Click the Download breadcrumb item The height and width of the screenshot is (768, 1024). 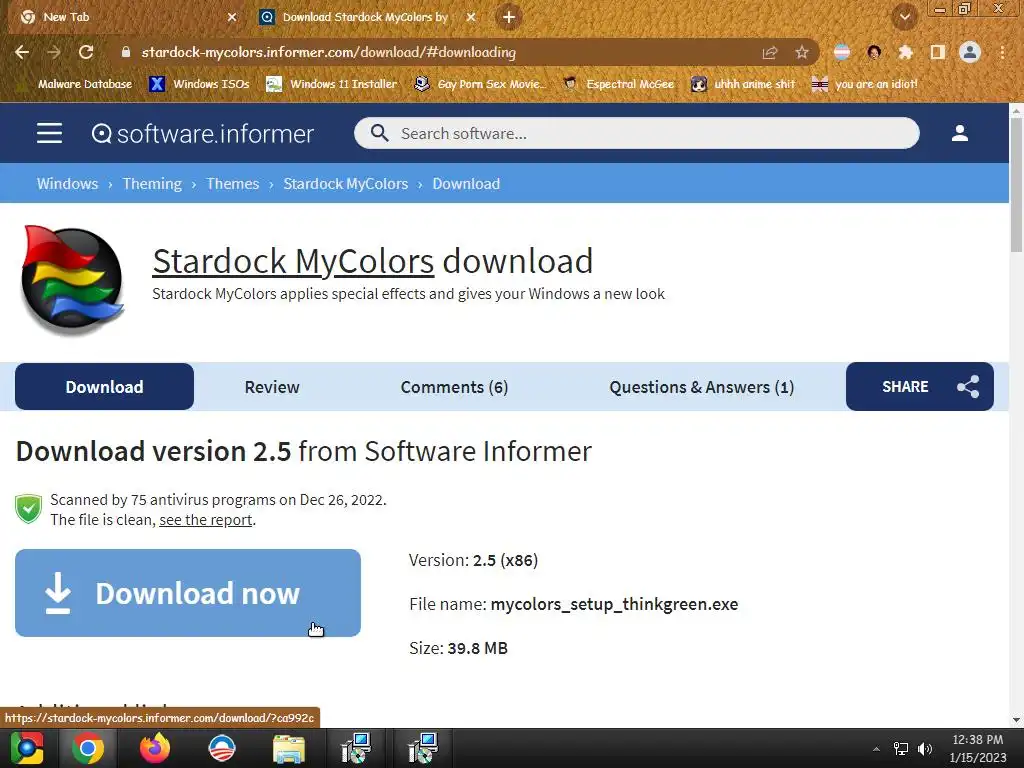pos(466,184)
